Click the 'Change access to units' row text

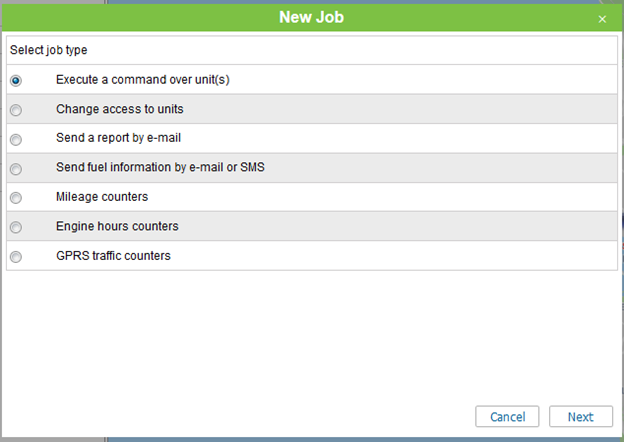point(119,109)
